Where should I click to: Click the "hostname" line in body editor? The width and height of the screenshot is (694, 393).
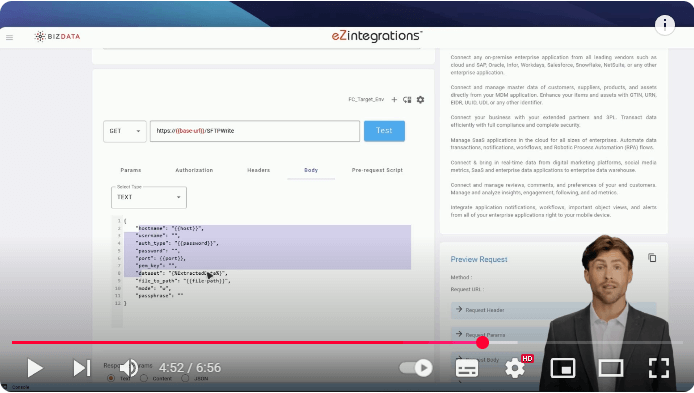click(x=170, y=228)
